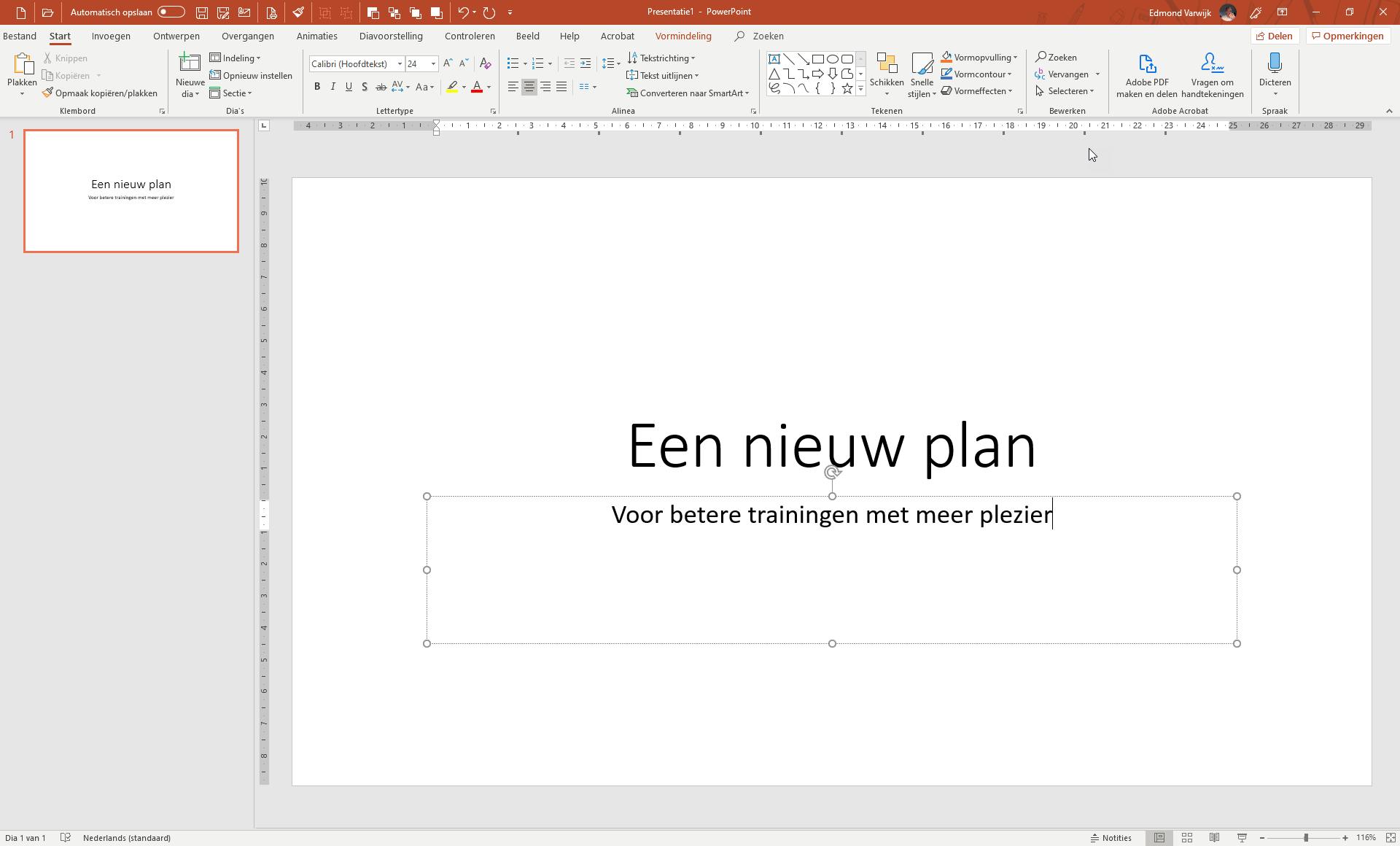Click the increase font size icon

click(448, 64)
